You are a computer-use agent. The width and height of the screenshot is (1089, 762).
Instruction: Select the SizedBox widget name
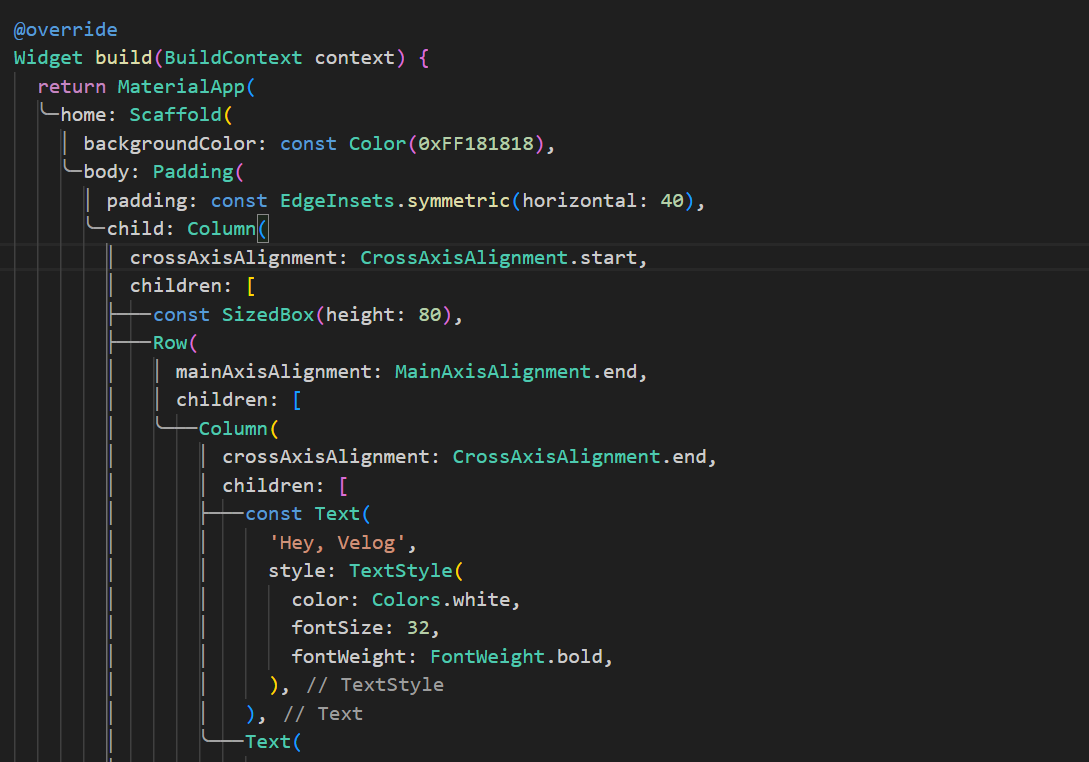(268, 315)
